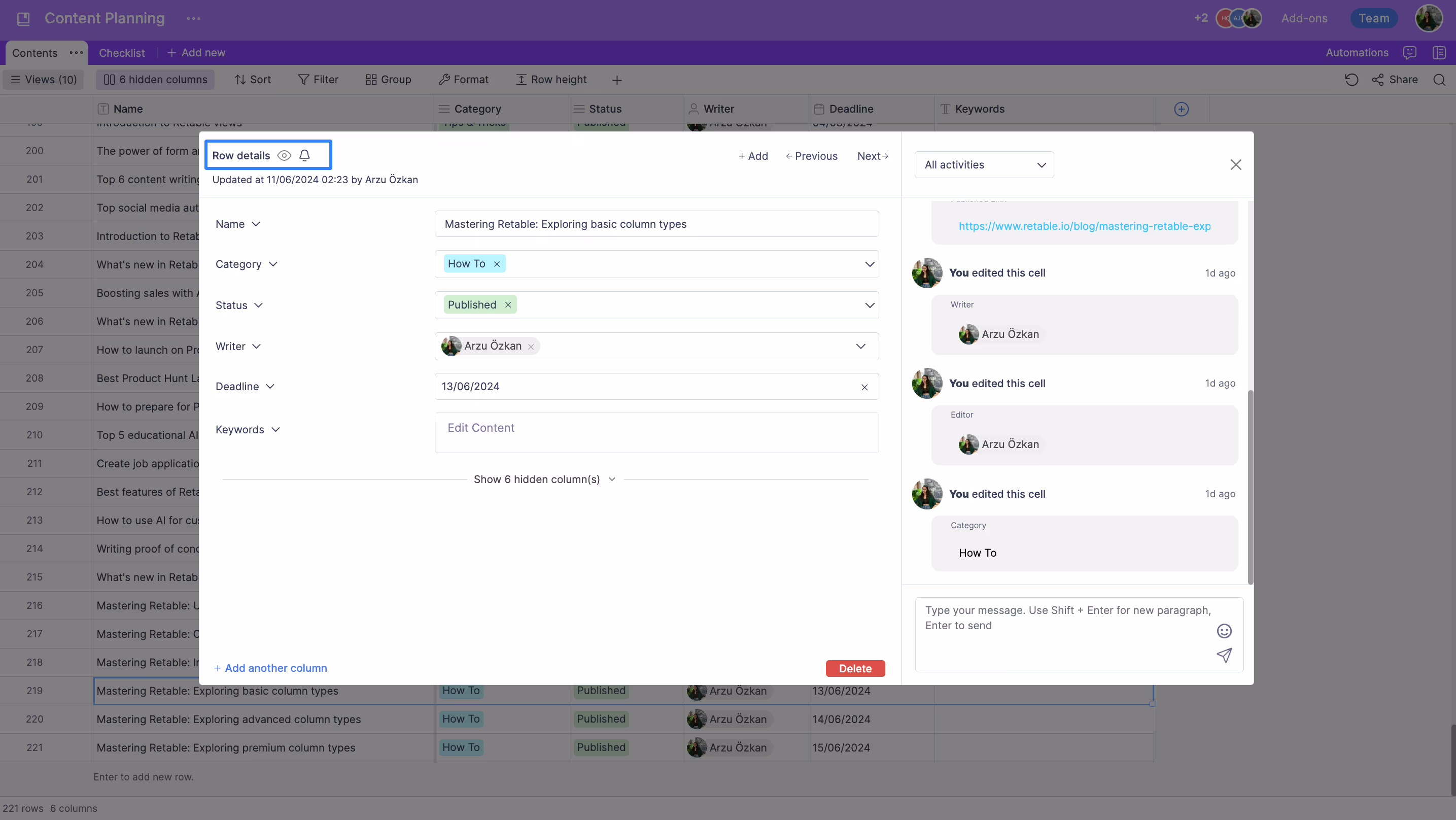
Task: Open the Deadline field label chevron
Action: (x=270, y=386)
